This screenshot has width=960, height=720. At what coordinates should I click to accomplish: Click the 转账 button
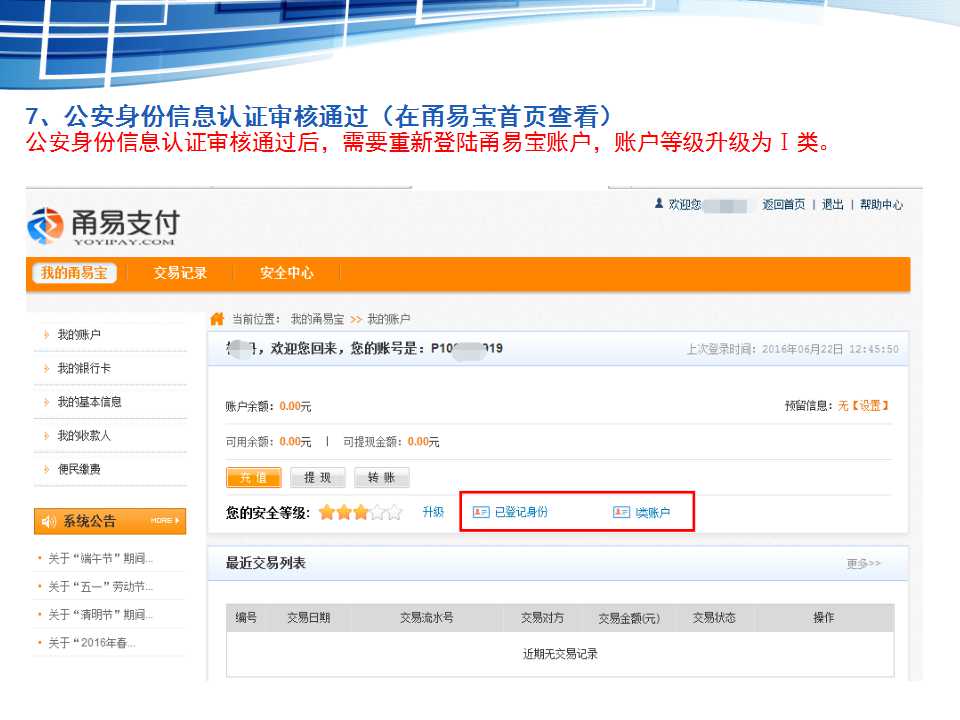(381, 478)
